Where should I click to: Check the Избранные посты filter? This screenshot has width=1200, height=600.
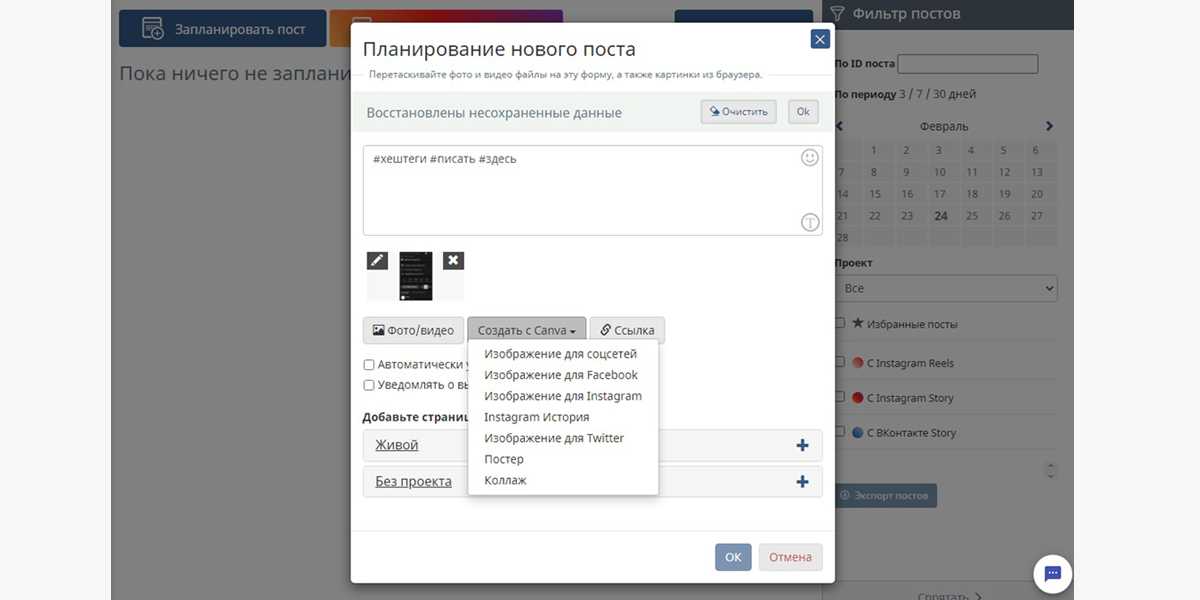tap(841, 324)
